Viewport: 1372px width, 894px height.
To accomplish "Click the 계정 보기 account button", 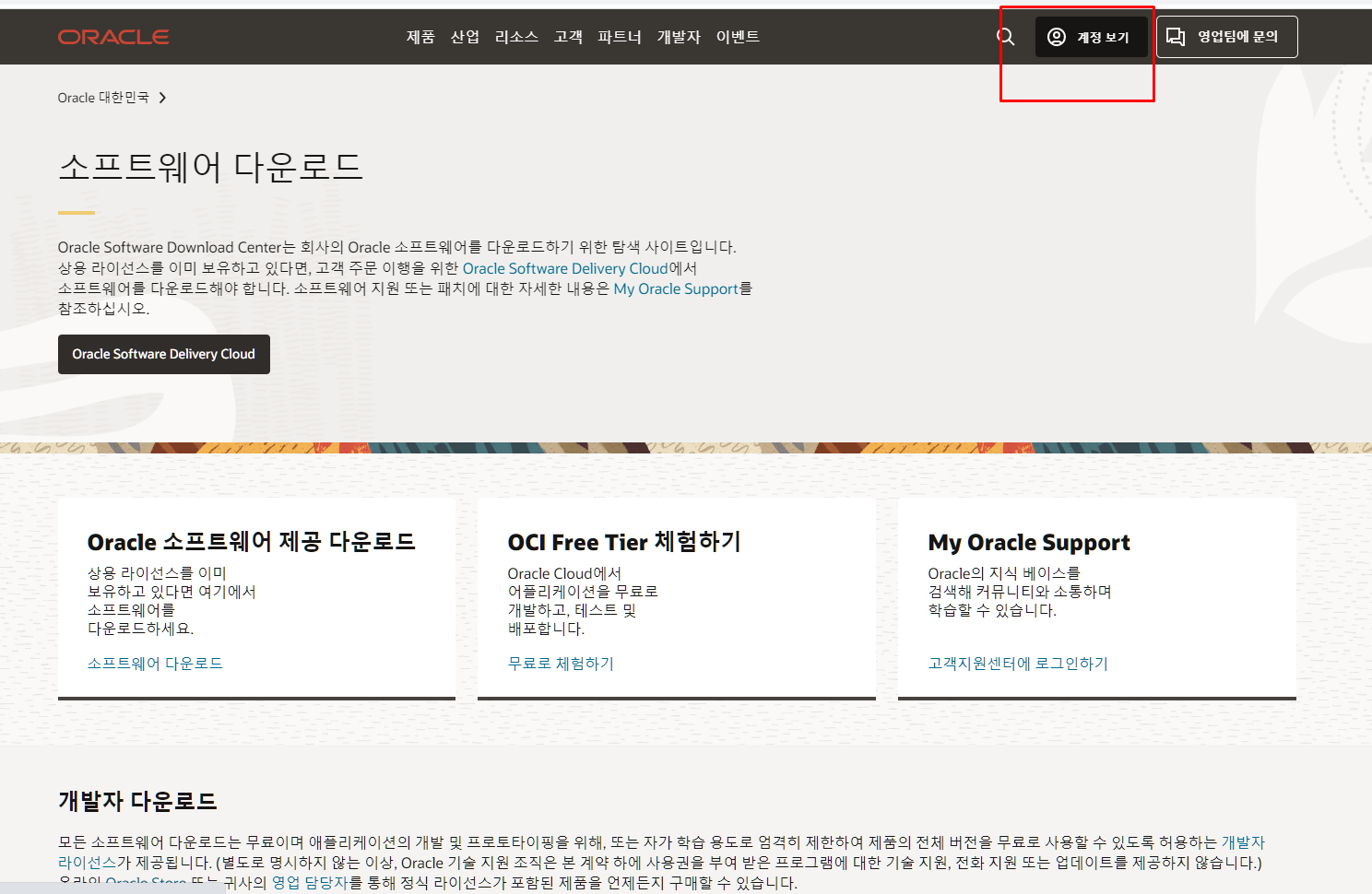I will tap(1092, 37).
